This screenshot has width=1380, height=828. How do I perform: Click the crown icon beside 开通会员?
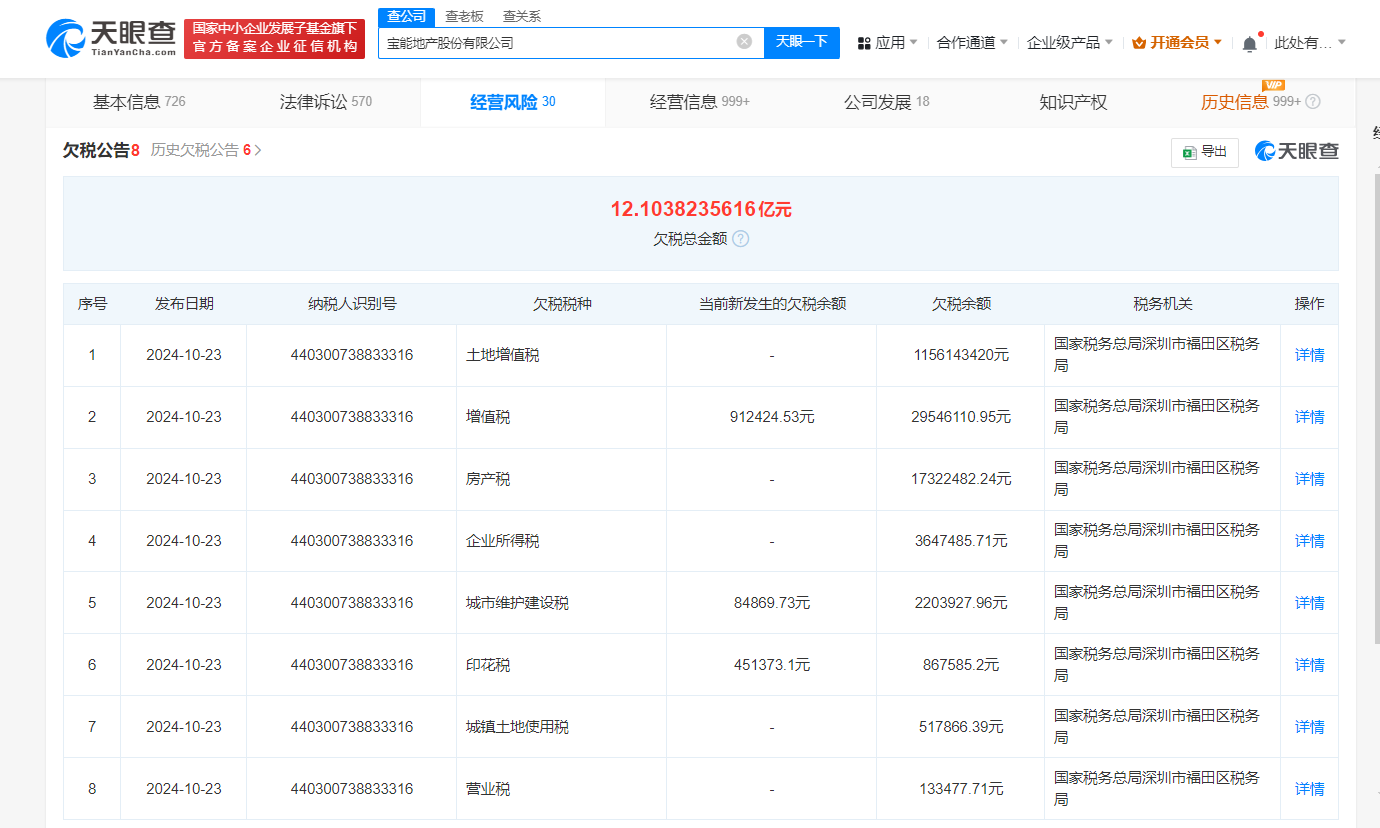coord(1139,43)
